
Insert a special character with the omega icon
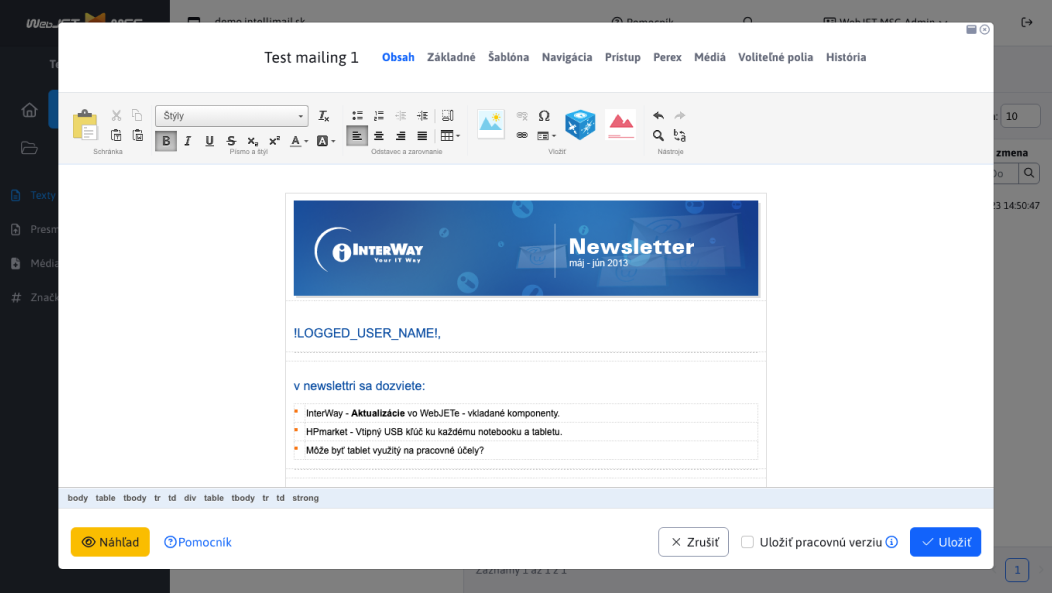pyautogui.click(x=544, y=115)
